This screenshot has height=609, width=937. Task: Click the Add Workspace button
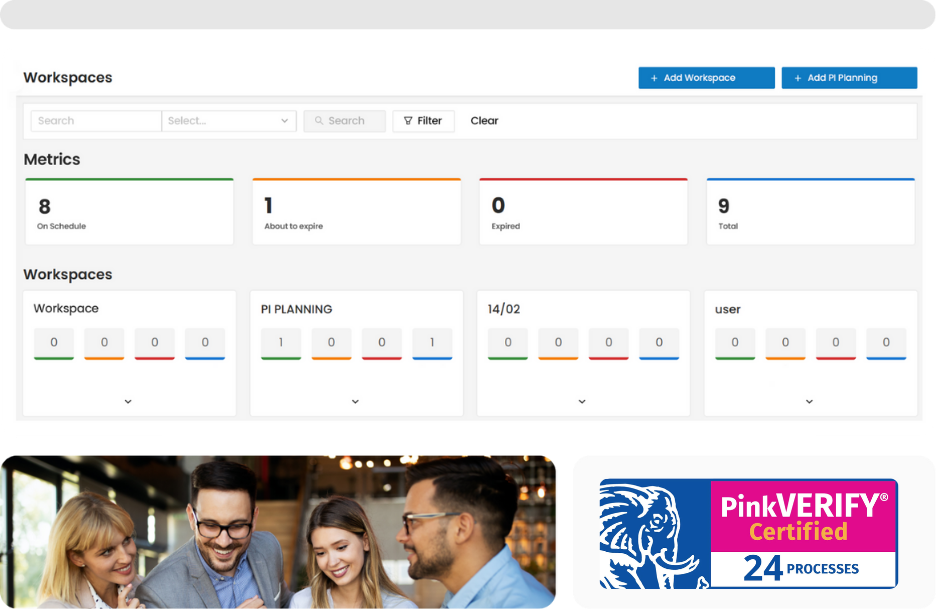point(706,78)
